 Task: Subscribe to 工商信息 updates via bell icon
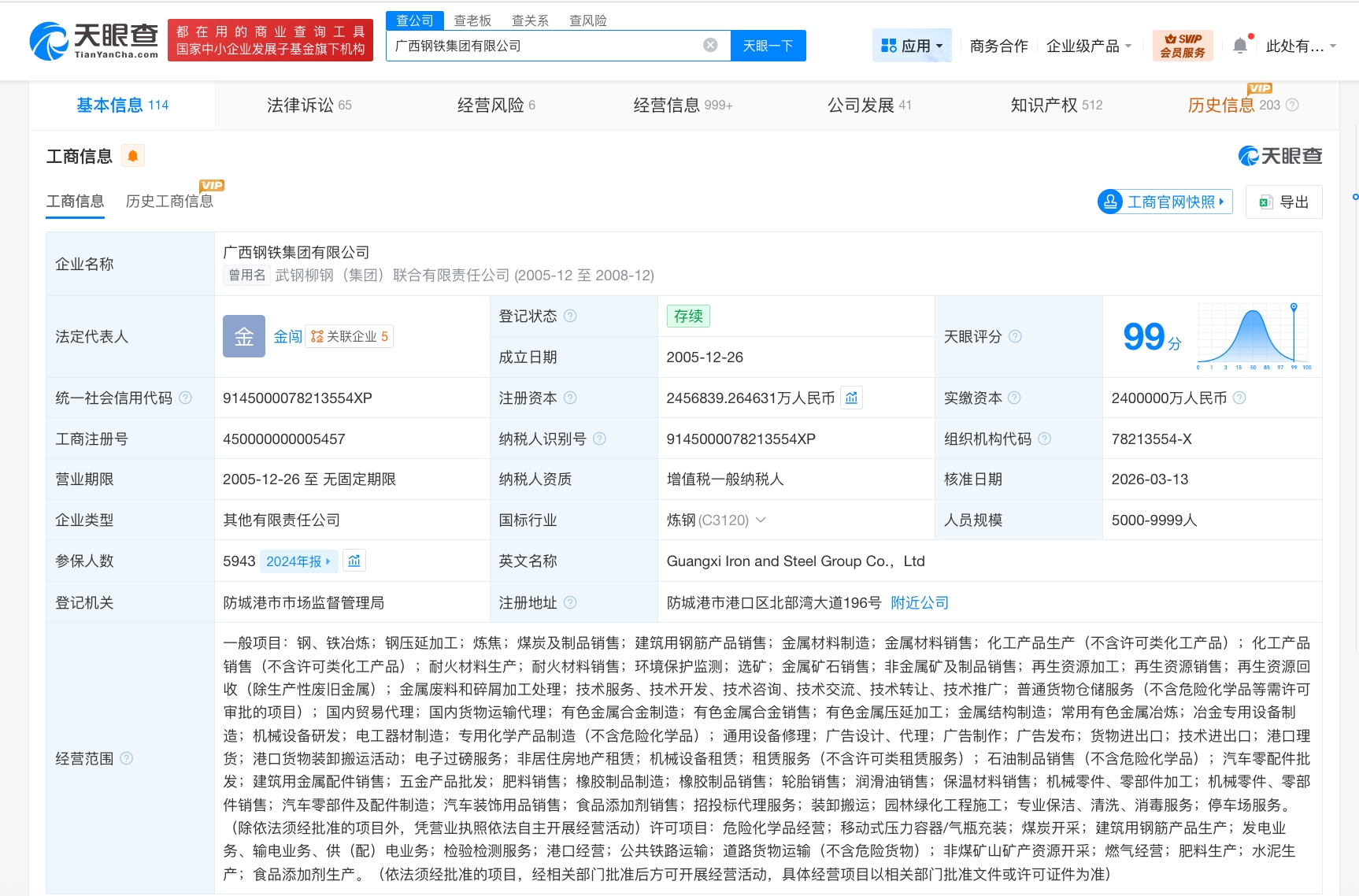tap(132, 155)
